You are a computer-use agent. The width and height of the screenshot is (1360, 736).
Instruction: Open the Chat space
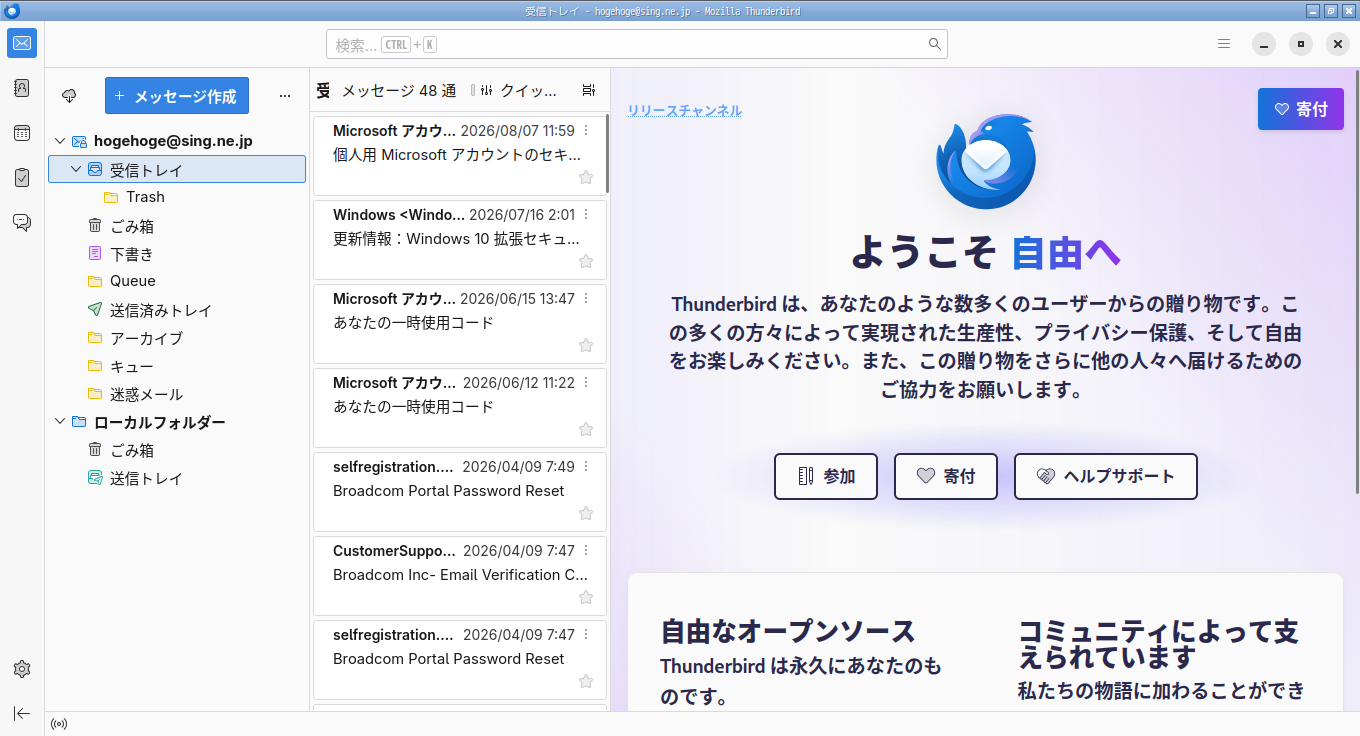point(22,222)
